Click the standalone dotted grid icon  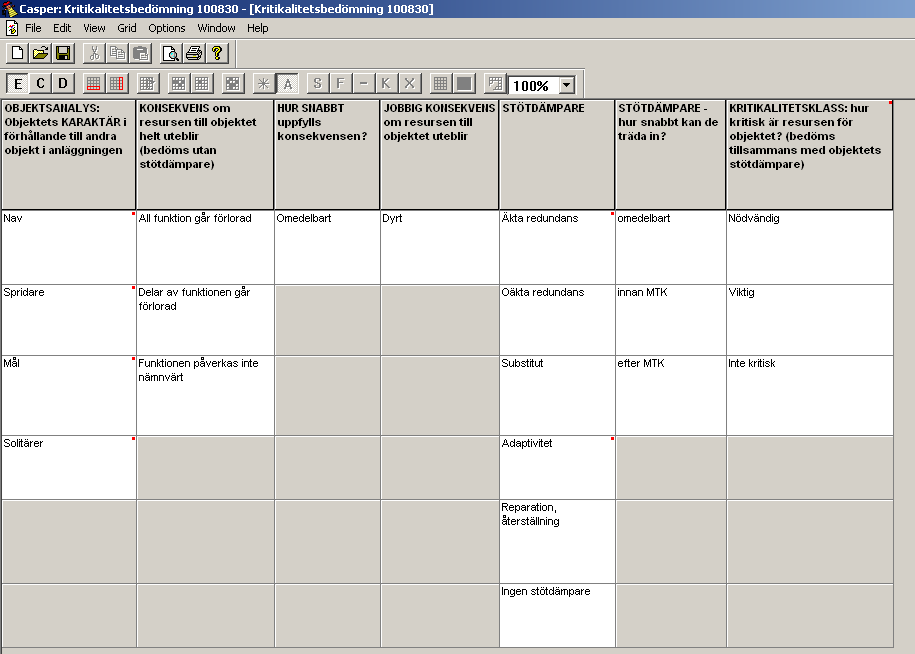pos(232,83)
